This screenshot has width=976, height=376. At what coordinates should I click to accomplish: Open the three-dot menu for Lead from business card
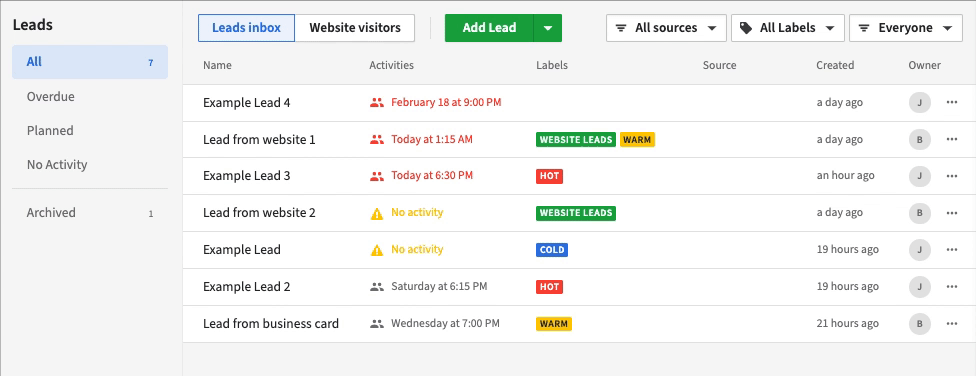click(x=951, y=324)
